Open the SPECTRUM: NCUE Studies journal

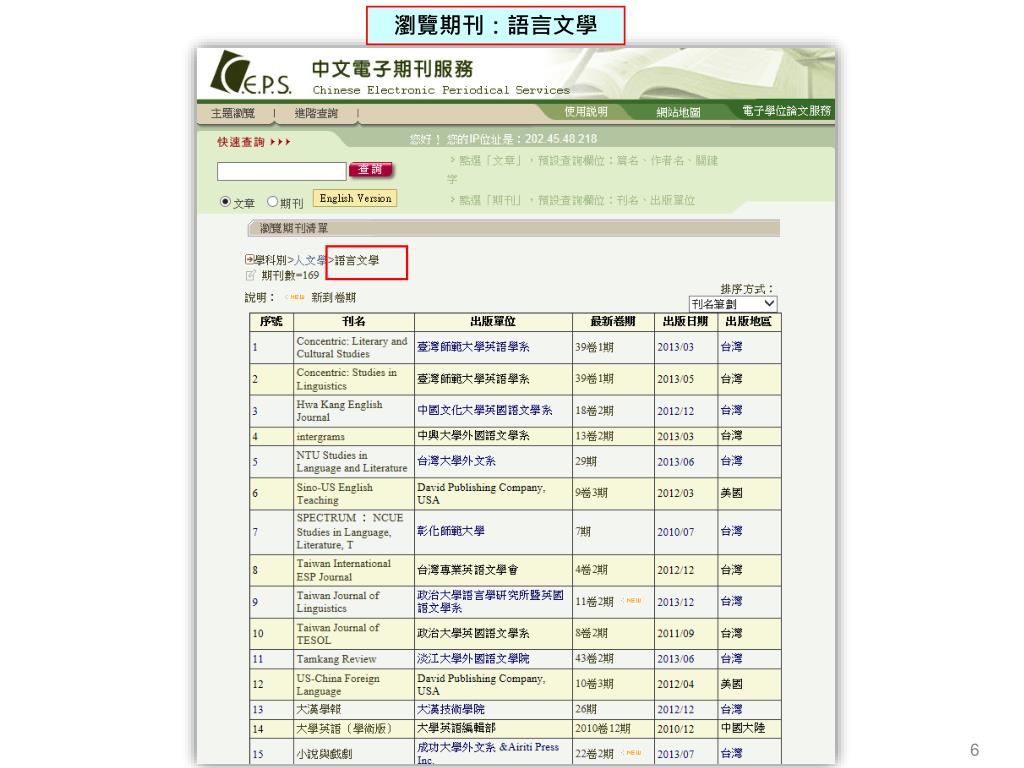pos(349,532)
